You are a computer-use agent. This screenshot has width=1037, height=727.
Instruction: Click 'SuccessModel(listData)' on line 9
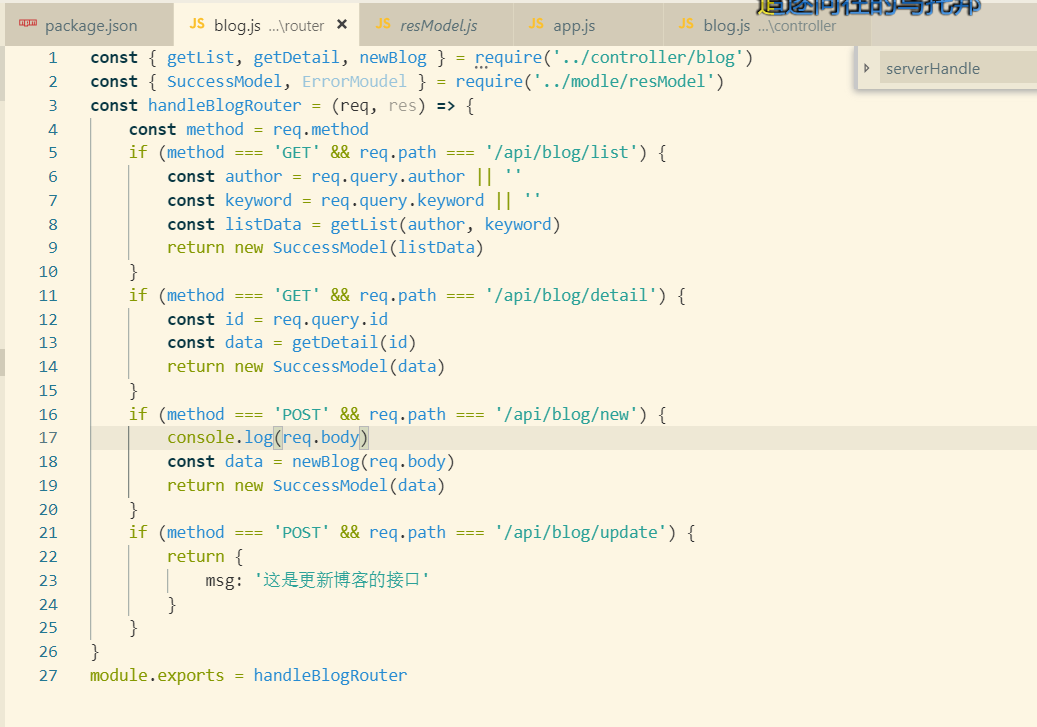coord(378,247)
